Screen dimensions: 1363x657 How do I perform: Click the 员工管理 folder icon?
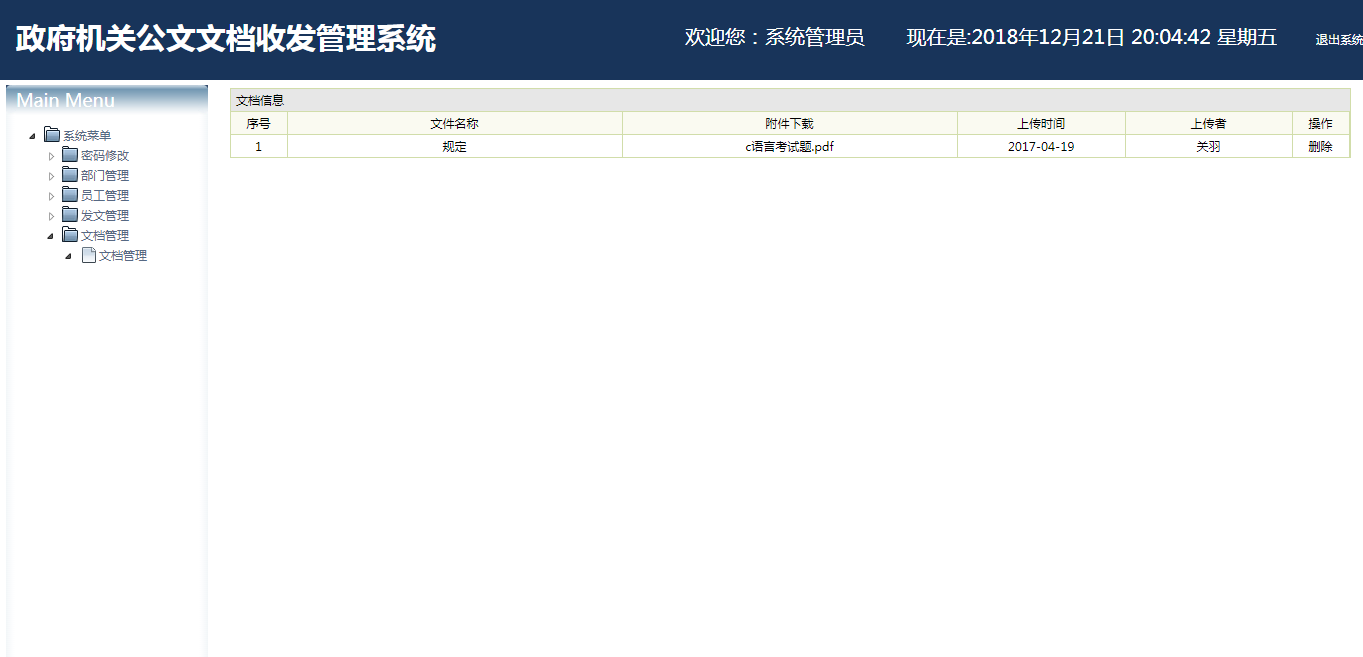70,195
